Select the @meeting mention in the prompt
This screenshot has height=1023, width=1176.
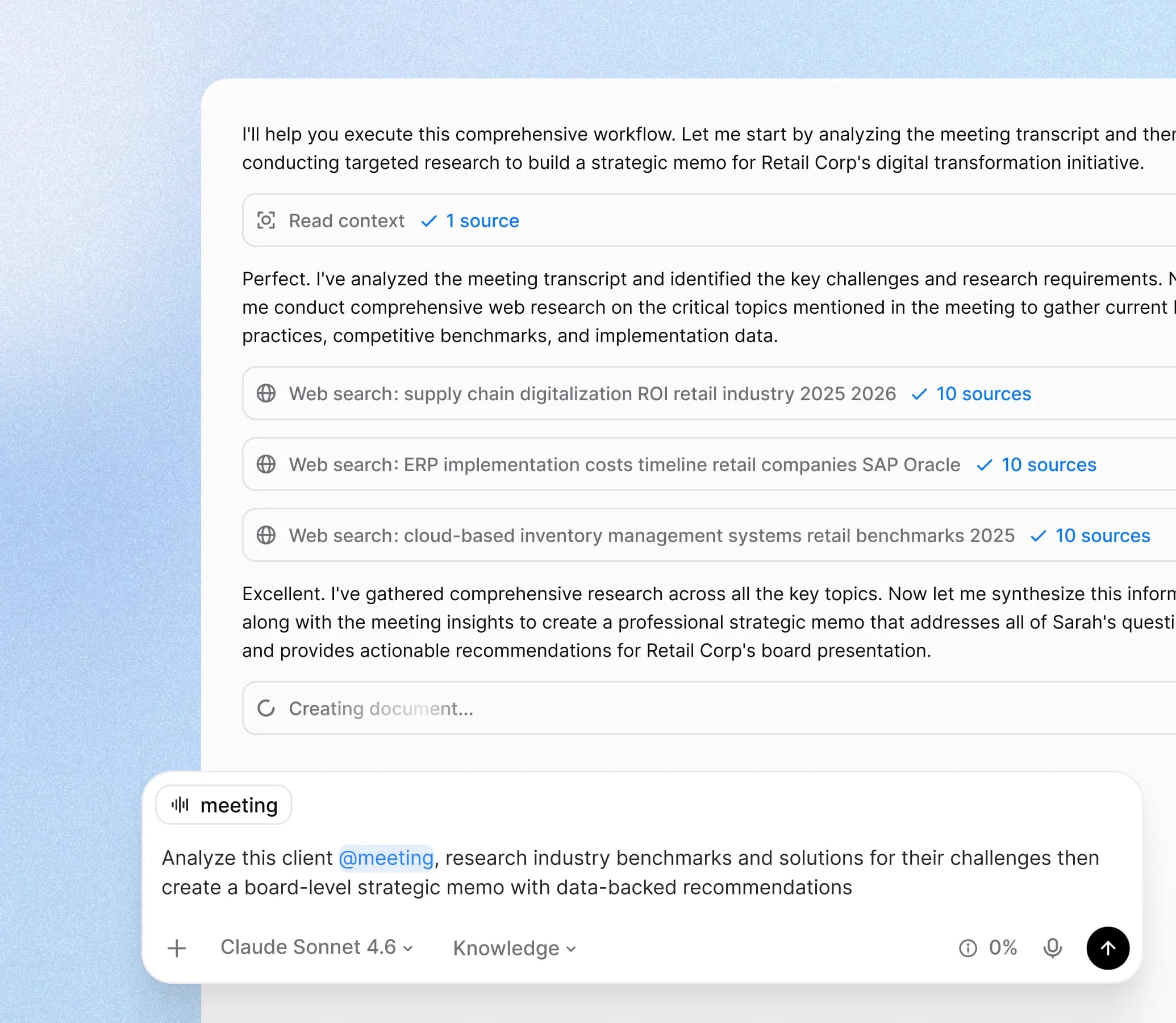386,858
